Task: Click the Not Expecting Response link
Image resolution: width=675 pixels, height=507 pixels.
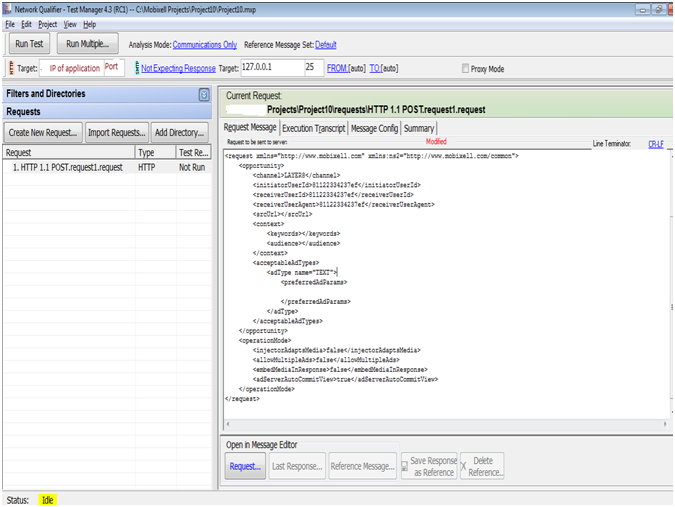Action: pos(178,68)
